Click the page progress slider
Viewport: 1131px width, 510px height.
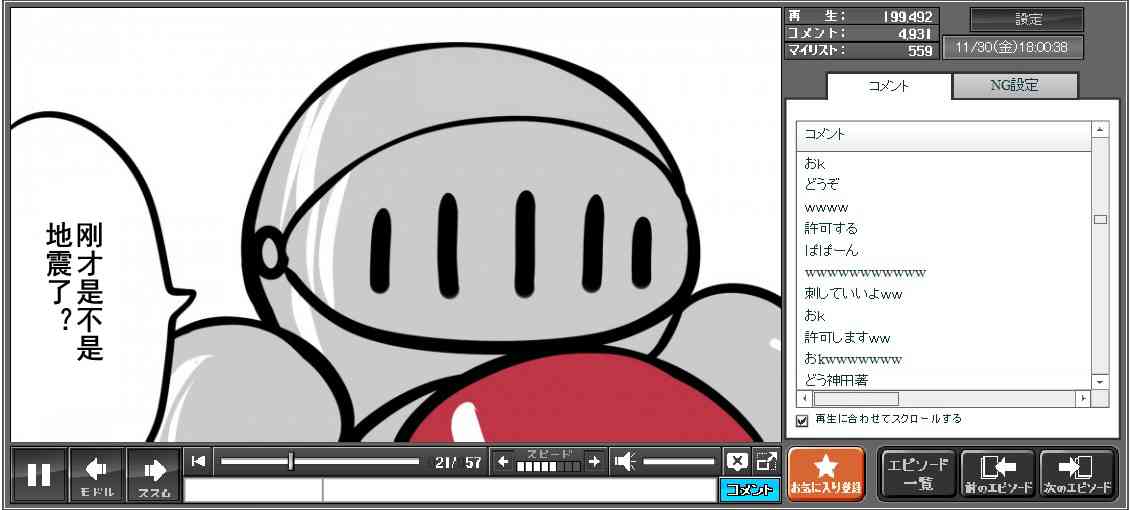pos(320,461)
